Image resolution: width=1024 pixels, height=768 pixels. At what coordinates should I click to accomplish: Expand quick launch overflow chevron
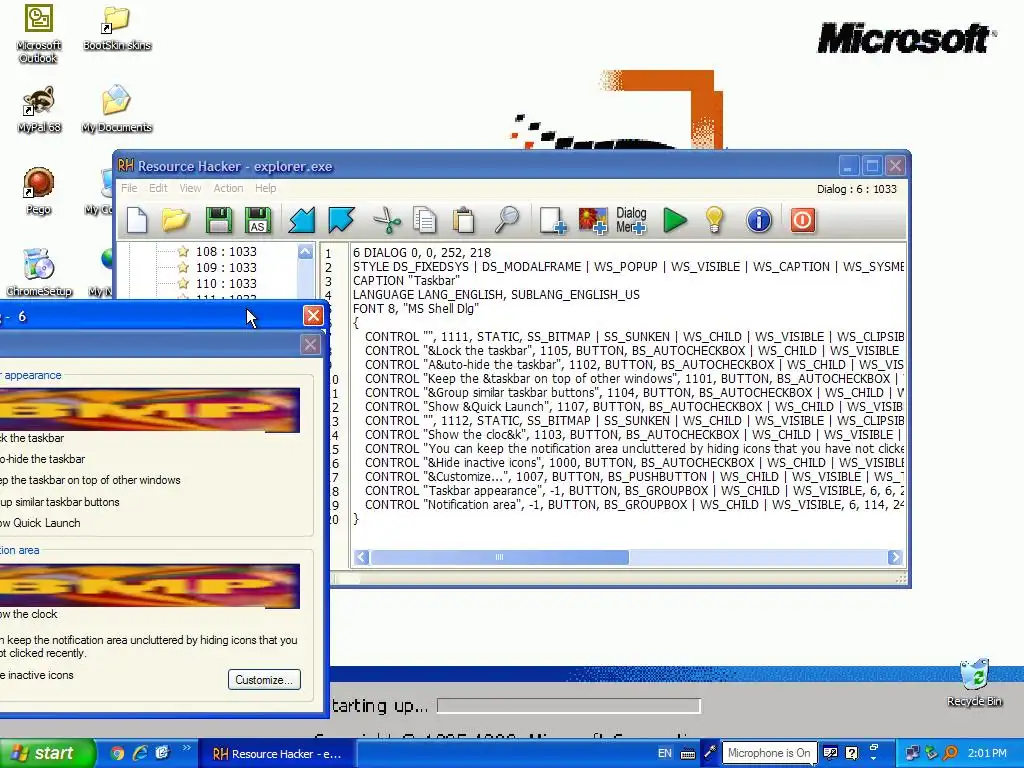point(187,748)
